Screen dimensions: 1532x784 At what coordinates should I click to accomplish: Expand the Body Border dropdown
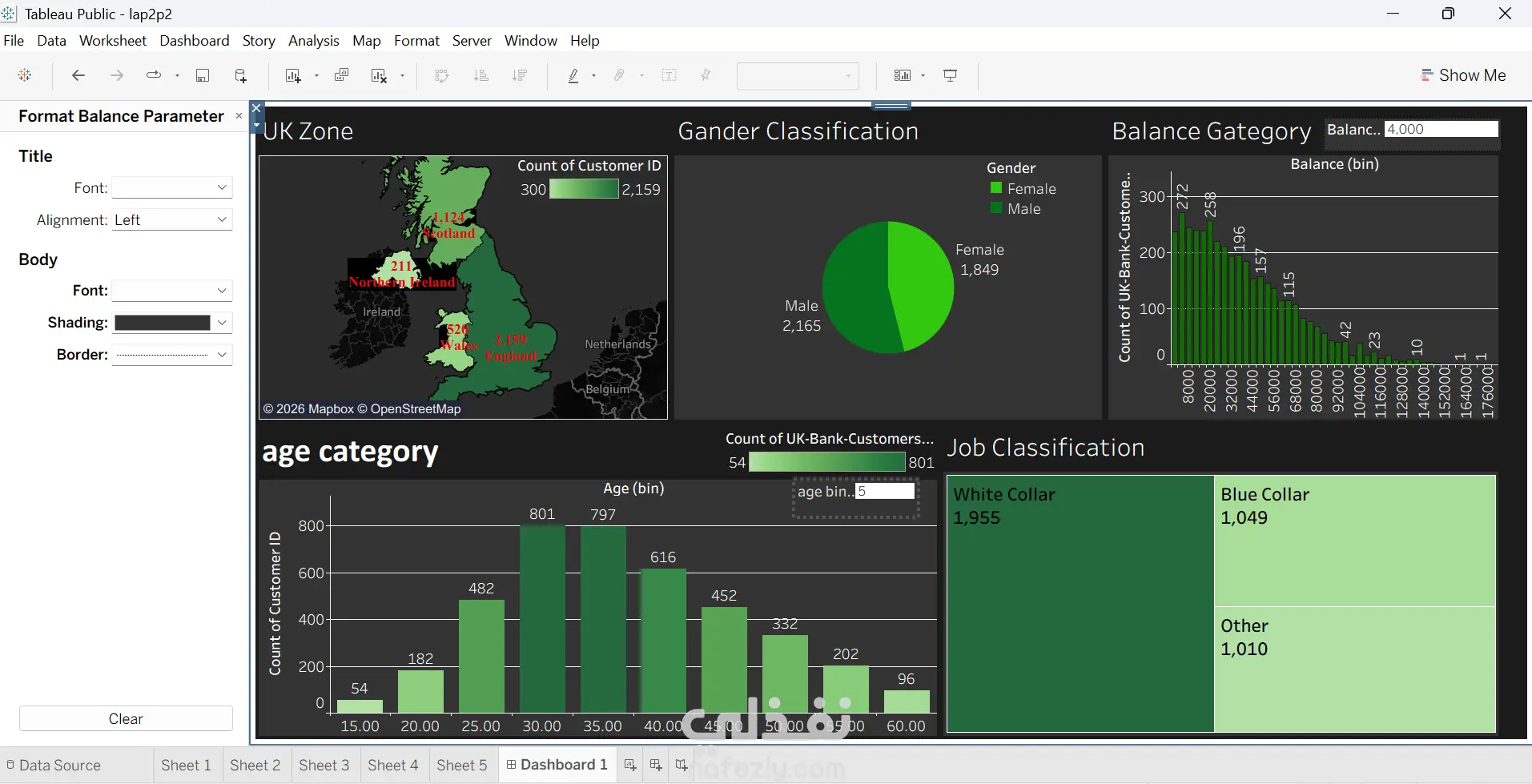coord(171,355)
